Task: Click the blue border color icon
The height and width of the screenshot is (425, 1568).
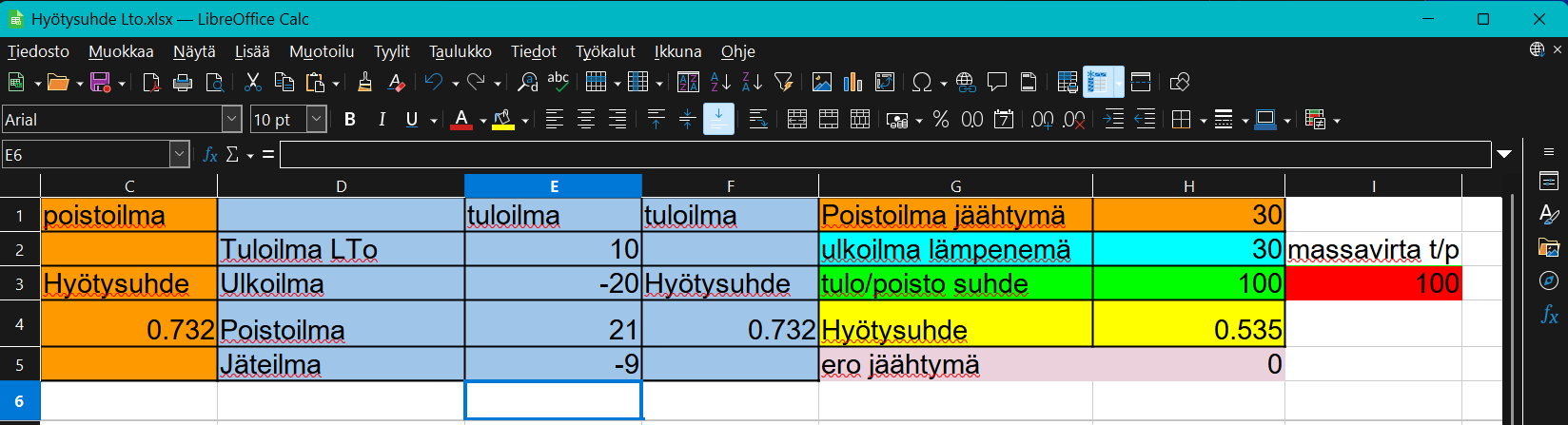Action: click(x=1265, y=120)
